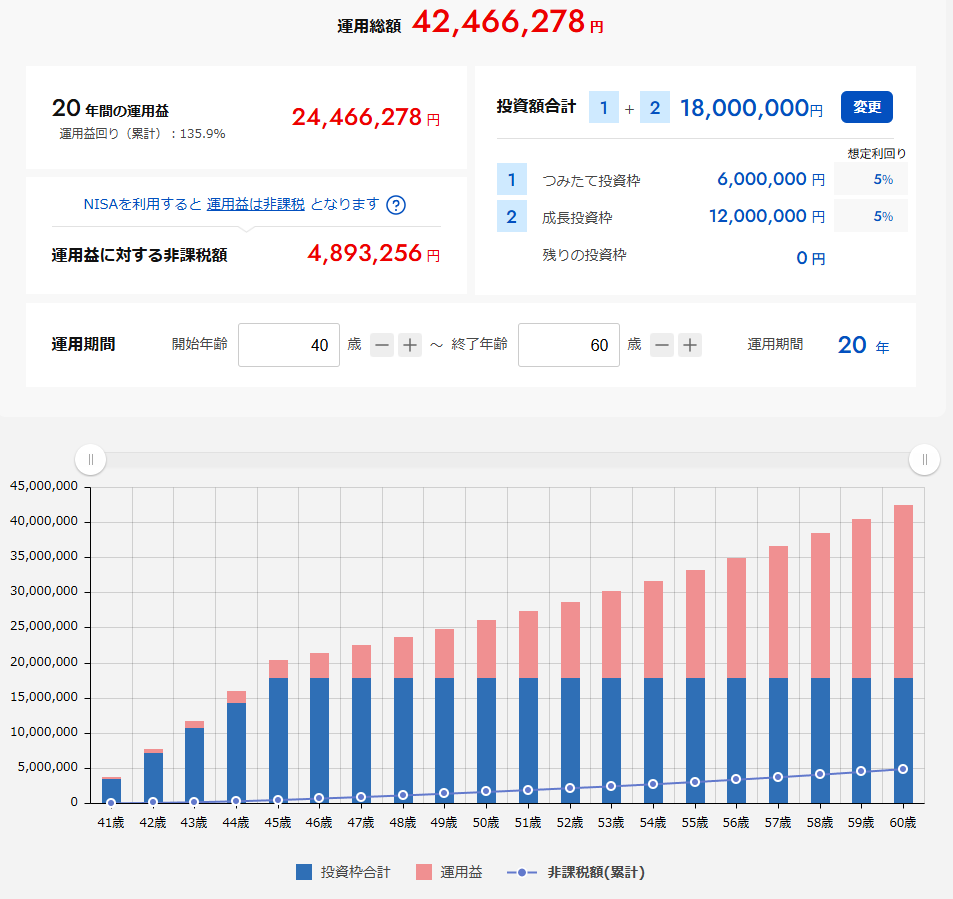
Task: Click the start age input field
Action: pyautogui.click(x=289, y=345)
